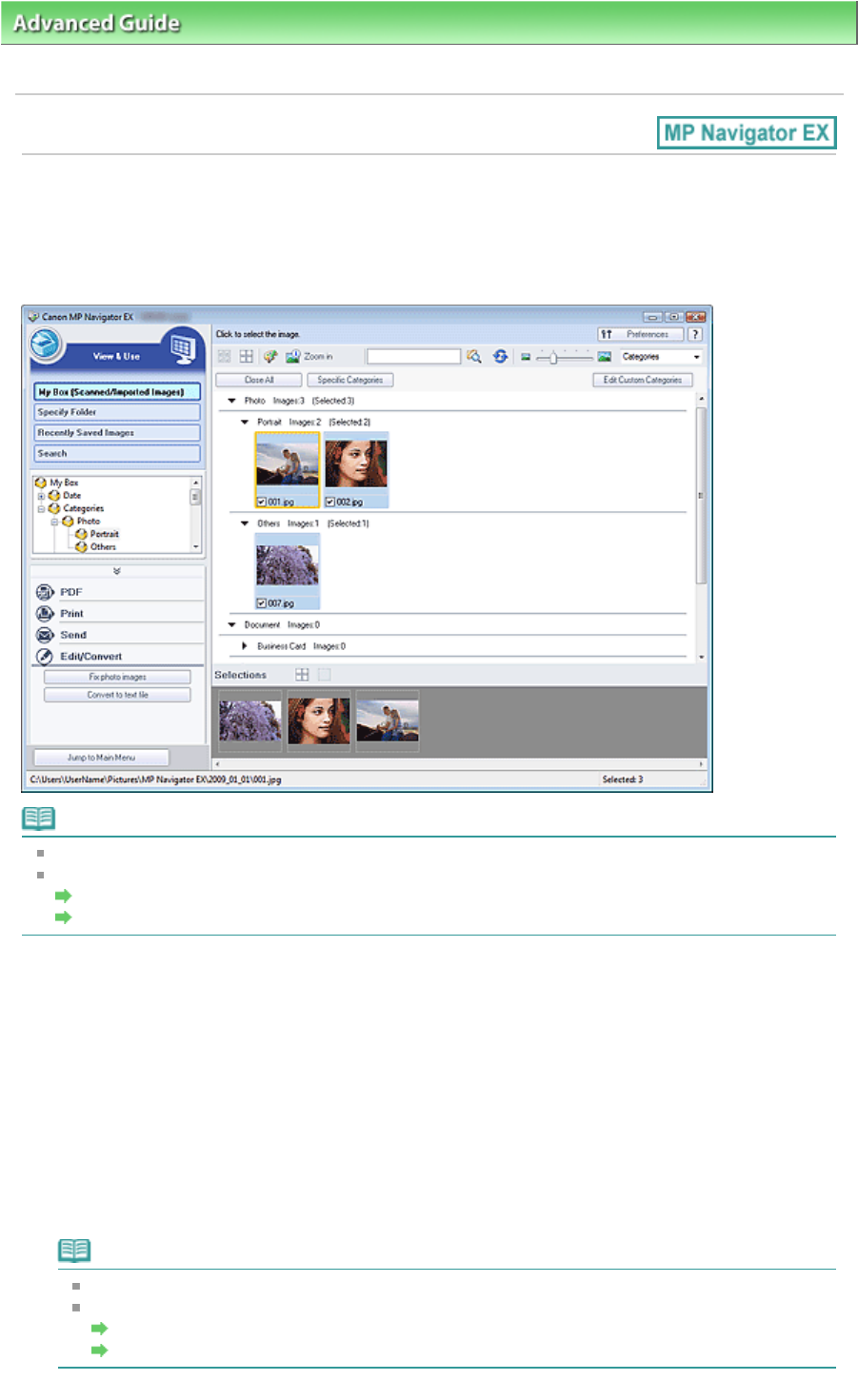Collapse the Others category group
The image size is (858, 1400).
(245, 523)
